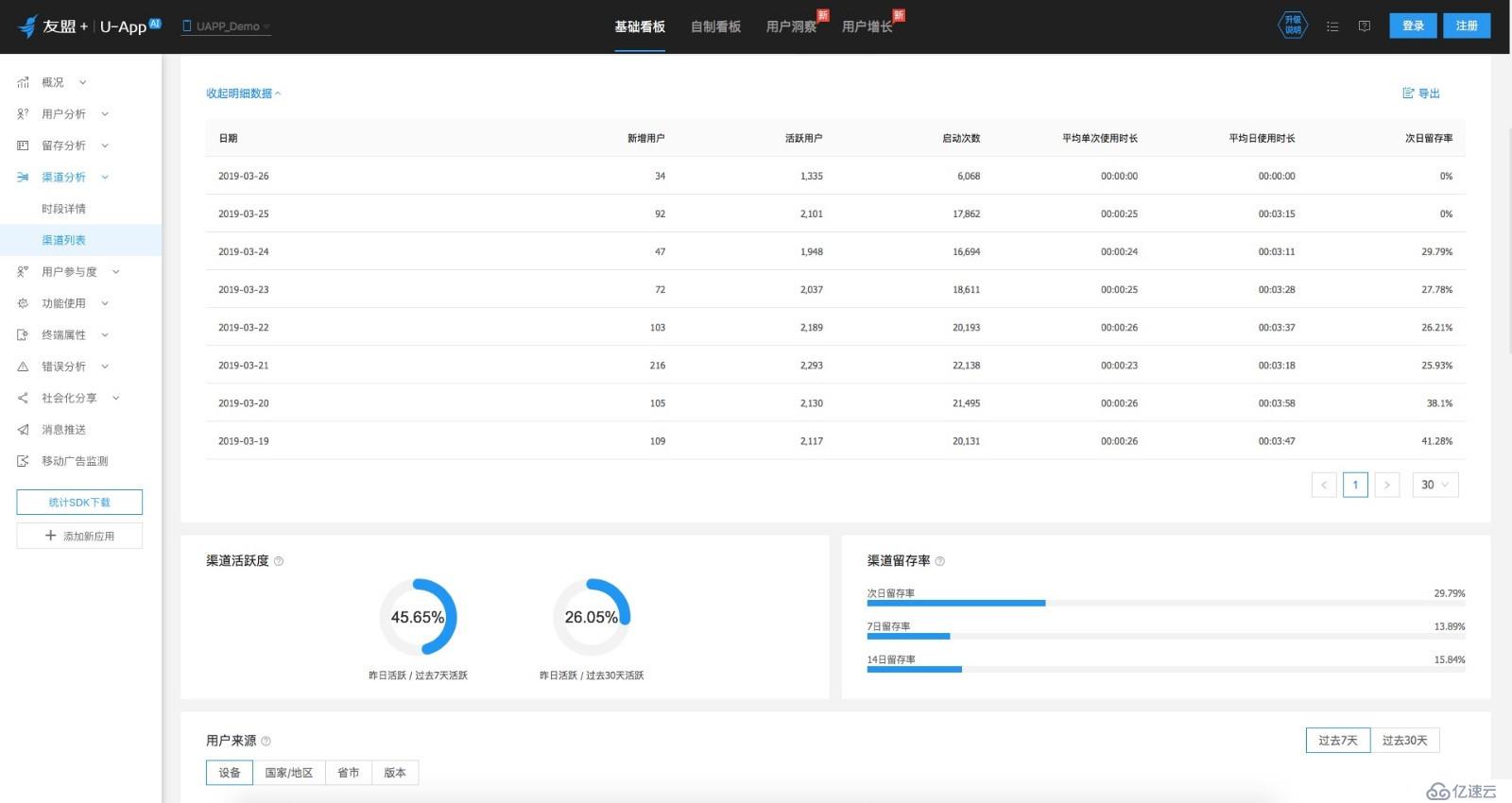Click help icon next to 渠道活跃度

(x=279, y=561)
